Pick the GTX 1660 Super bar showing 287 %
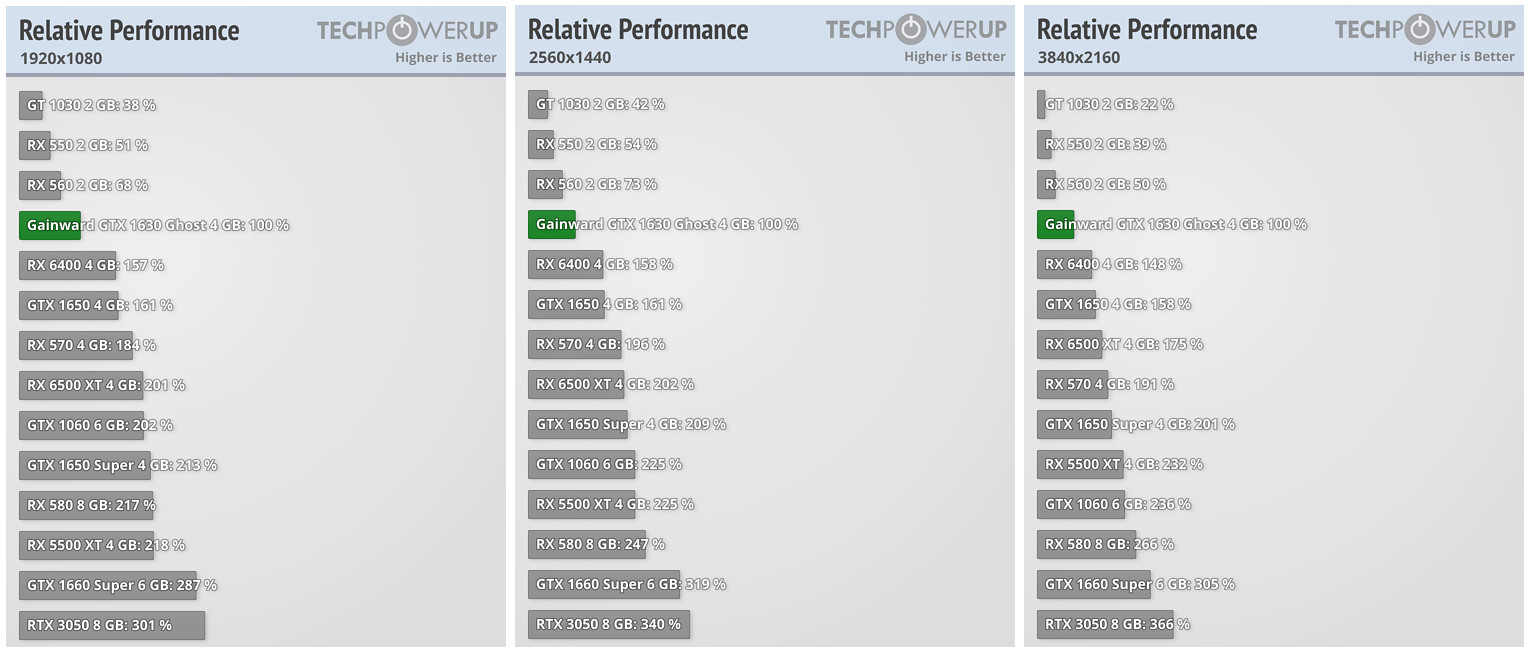This screenshot has height=647, width=1531. pyautogui.click(x=108, y=585)
